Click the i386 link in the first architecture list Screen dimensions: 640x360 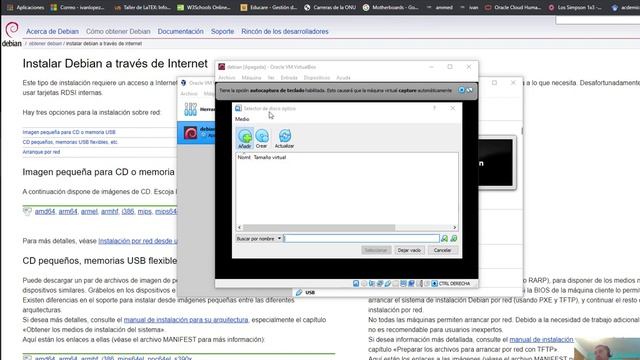click(x=128, y=211)
